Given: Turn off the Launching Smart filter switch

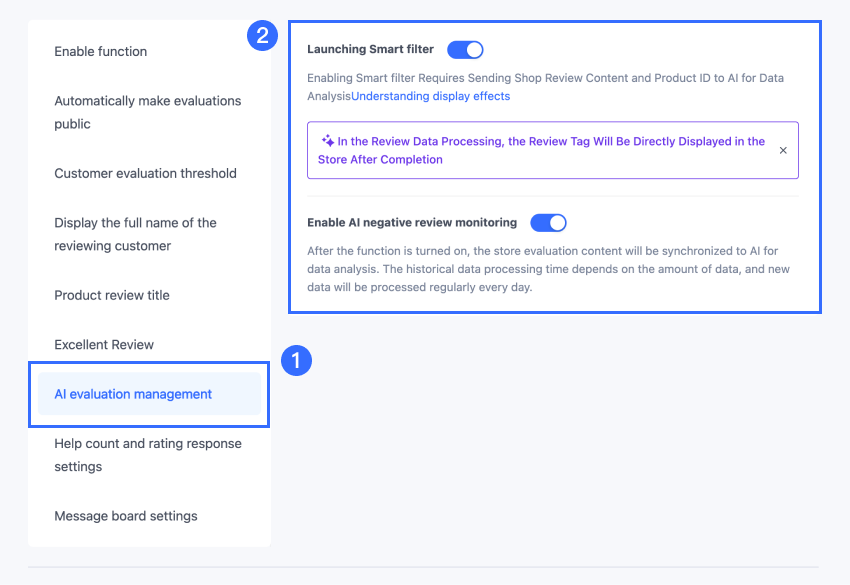Looking at the screenshot, I should click(x=465, y=49).
